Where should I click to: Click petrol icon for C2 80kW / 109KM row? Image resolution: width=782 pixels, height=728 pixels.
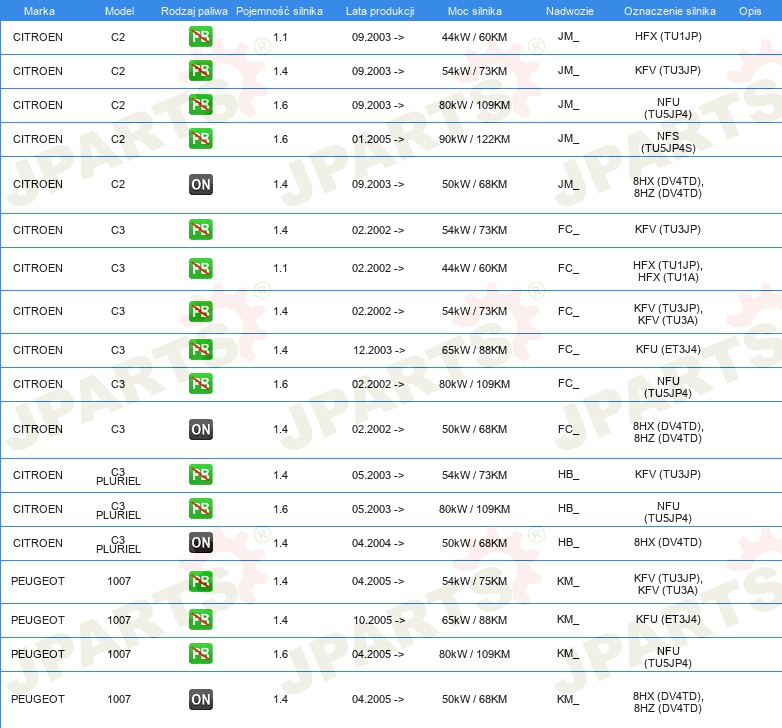pyautogui.click(x=200, y=105)
